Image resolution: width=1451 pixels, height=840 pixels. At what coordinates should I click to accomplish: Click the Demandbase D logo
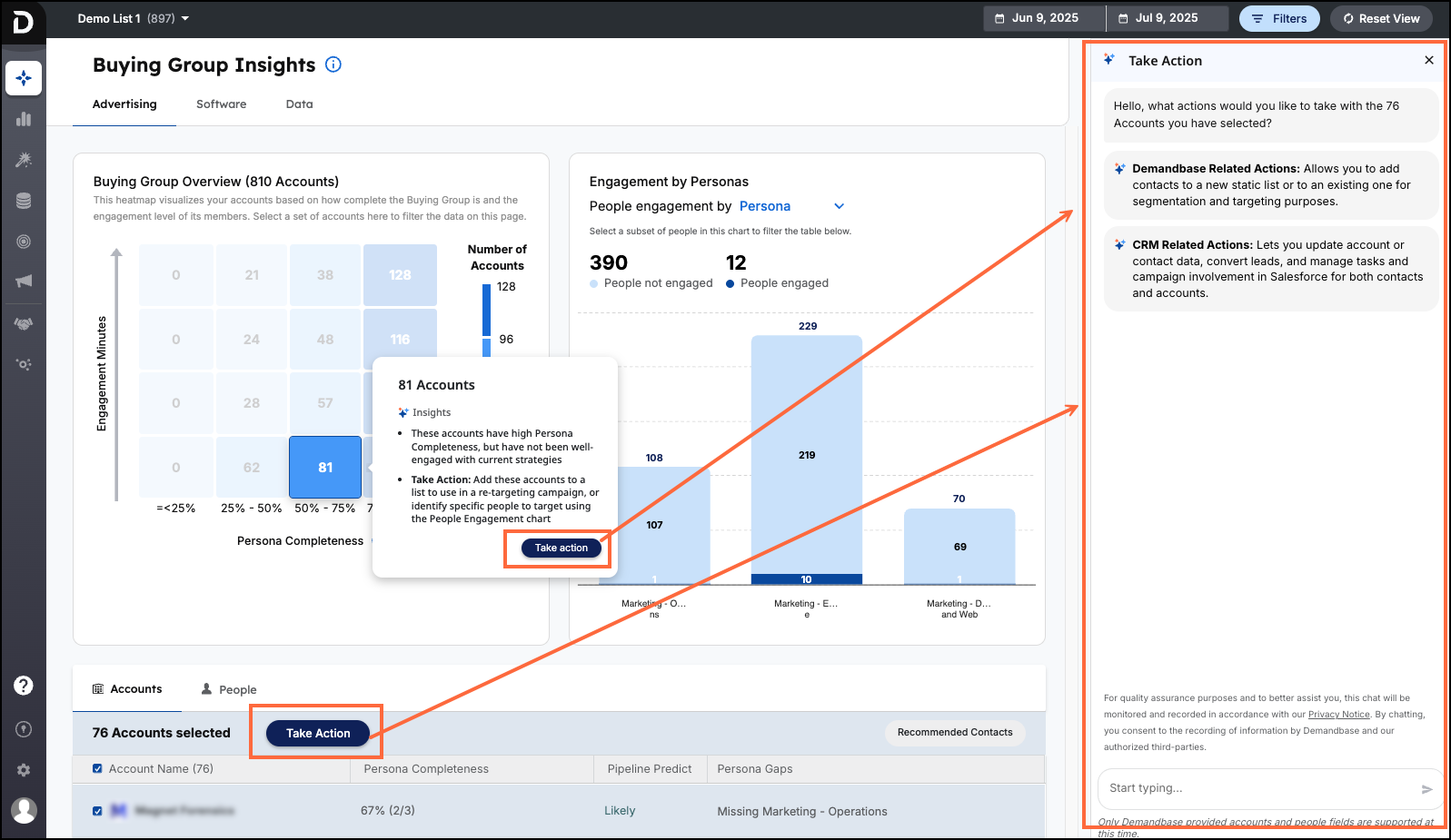[x=23, y=21]
